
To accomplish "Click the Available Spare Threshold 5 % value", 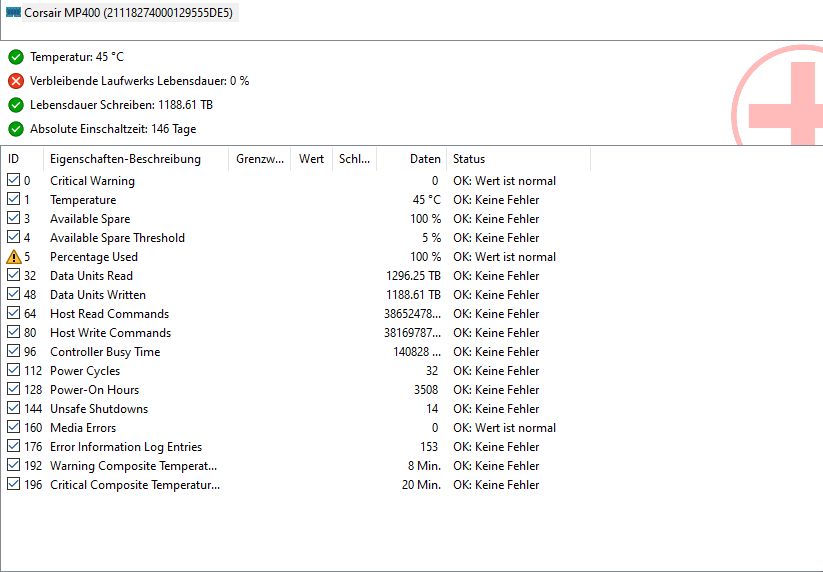I will 431,238.
